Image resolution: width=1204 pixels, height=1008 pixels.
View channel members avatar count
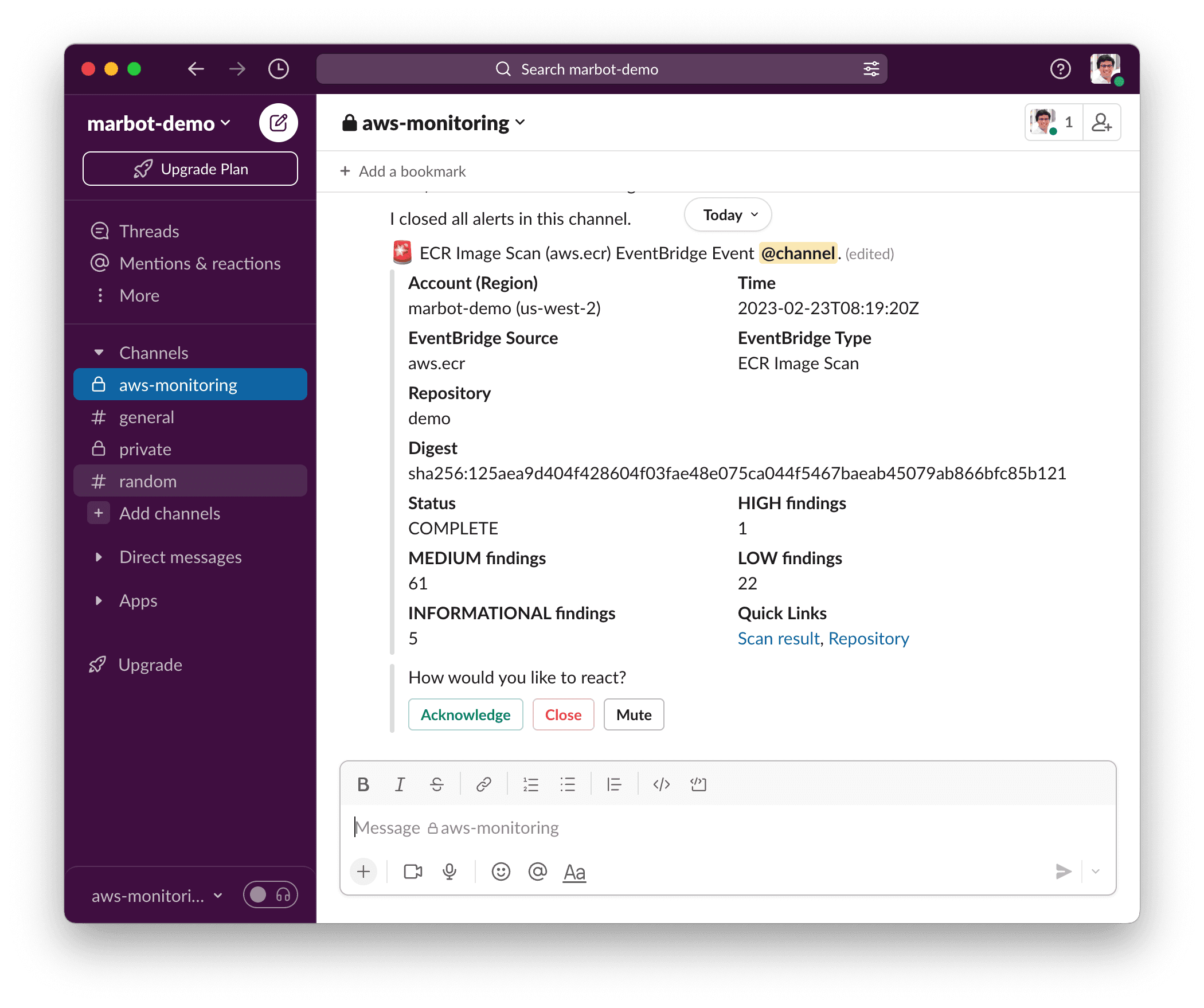coord(1053,122)
